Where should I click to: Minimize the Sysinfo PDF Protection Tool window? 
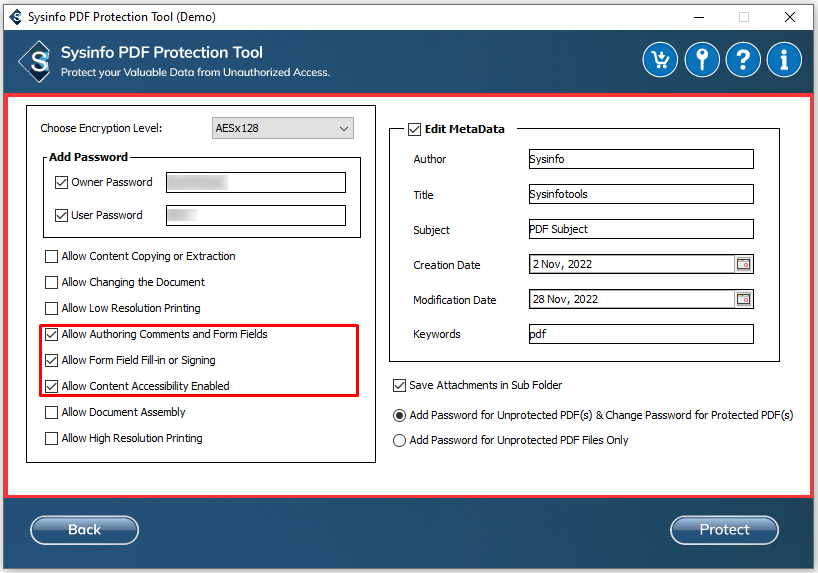pyautogui.click(x=699, y=17)
